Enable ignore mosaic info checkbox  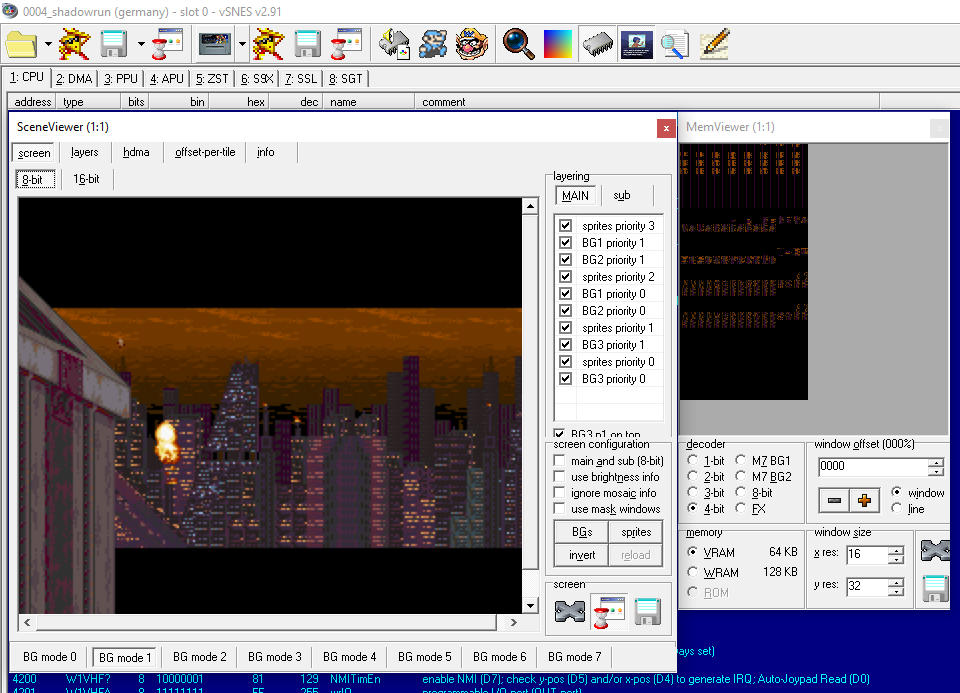tap(559, 492)
